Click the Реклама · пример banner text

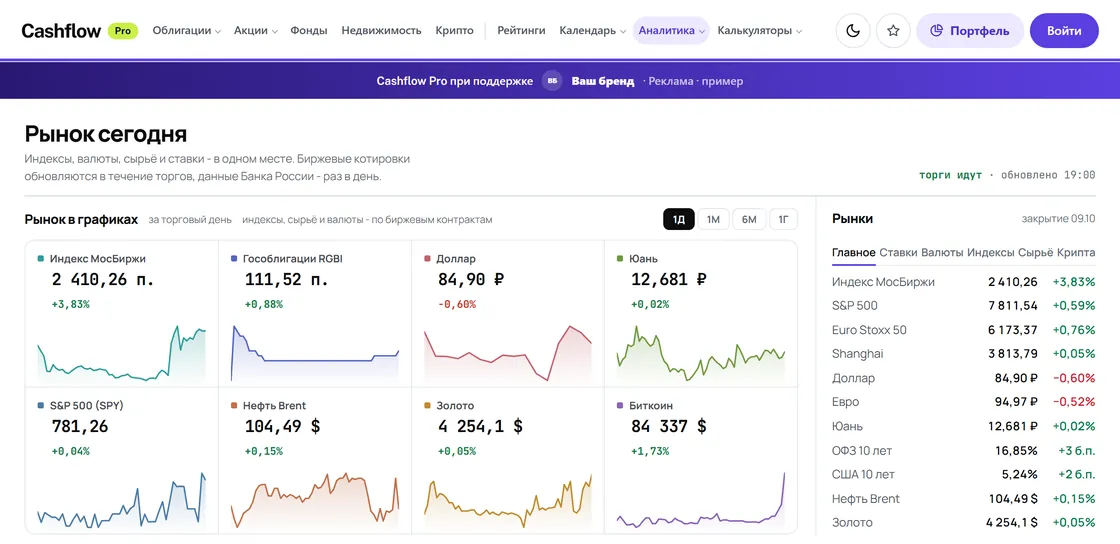(x=696, y=81)
